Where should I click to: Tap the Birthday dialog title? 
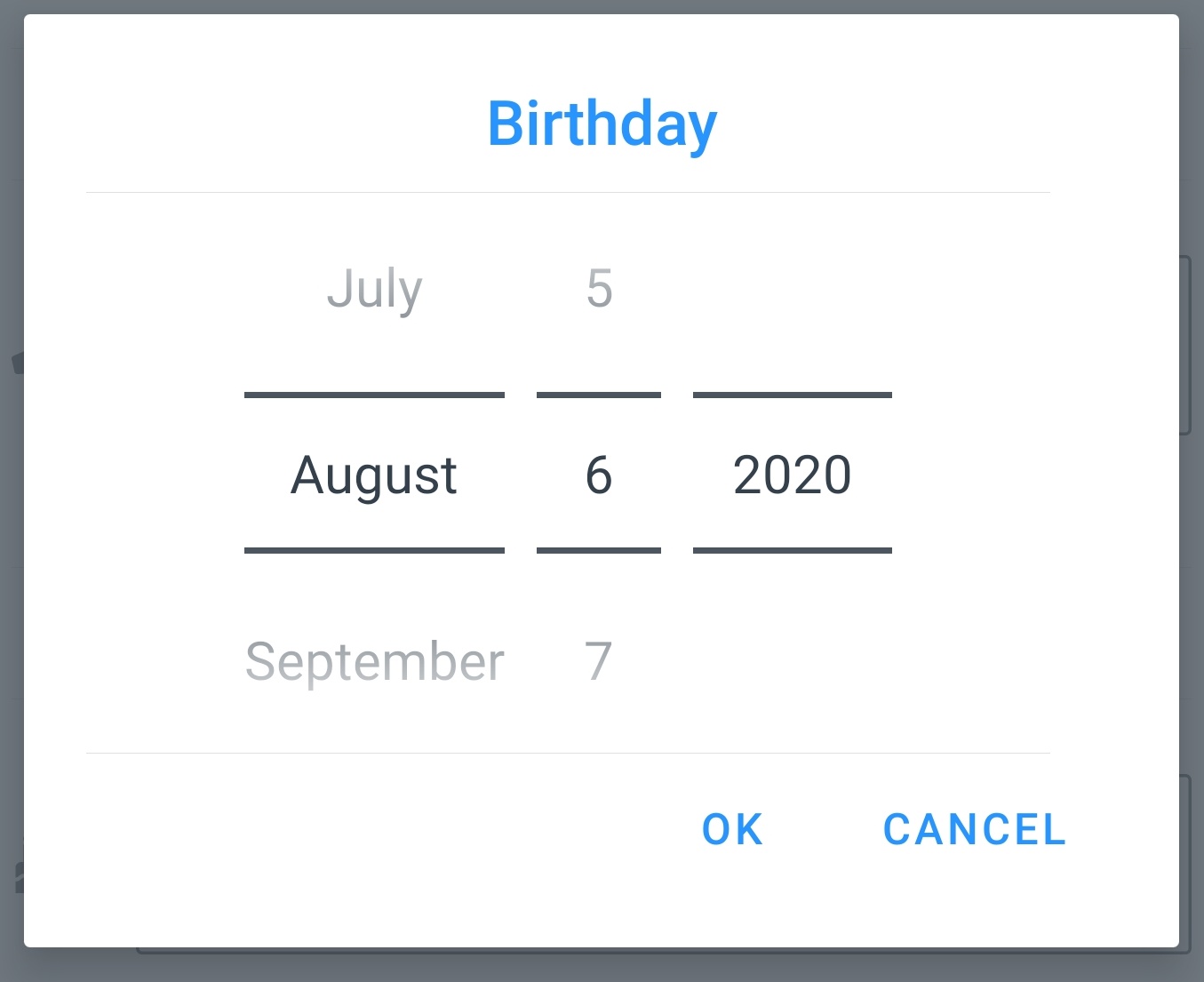tap(602, 124)
